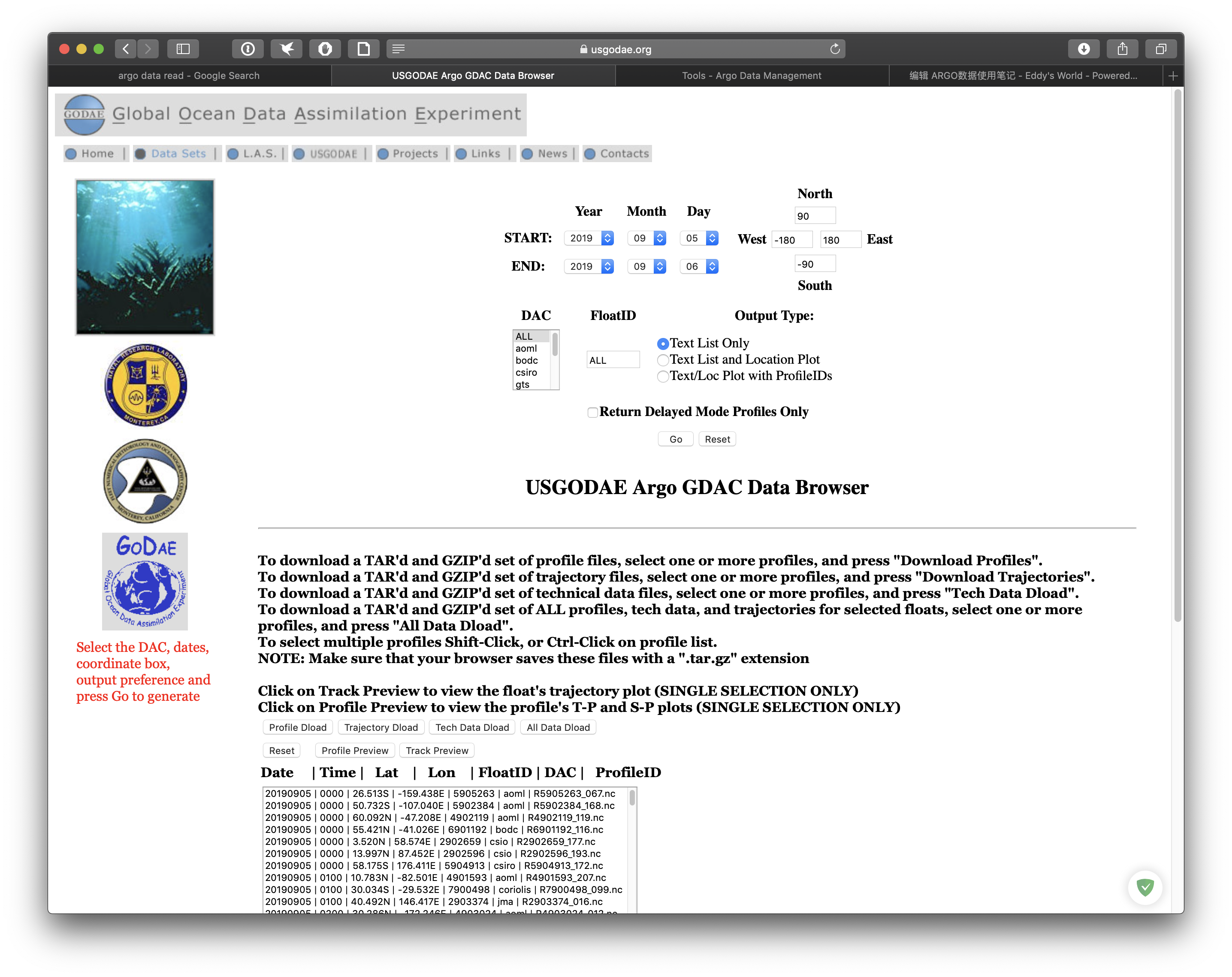Select Text List and Location Plot

(663, 360)
